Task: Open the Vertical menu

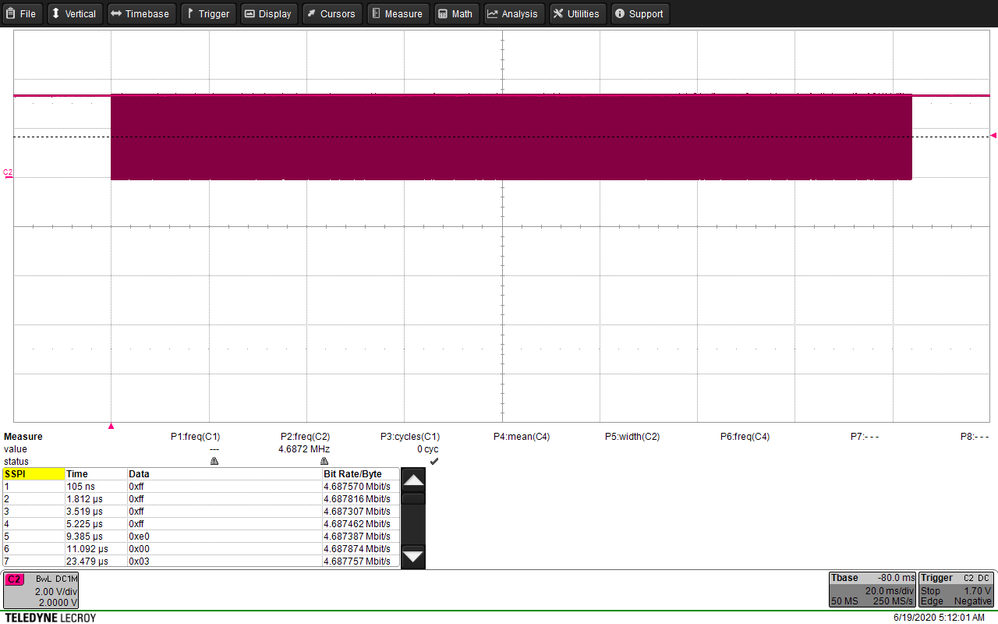Action: 73,13
